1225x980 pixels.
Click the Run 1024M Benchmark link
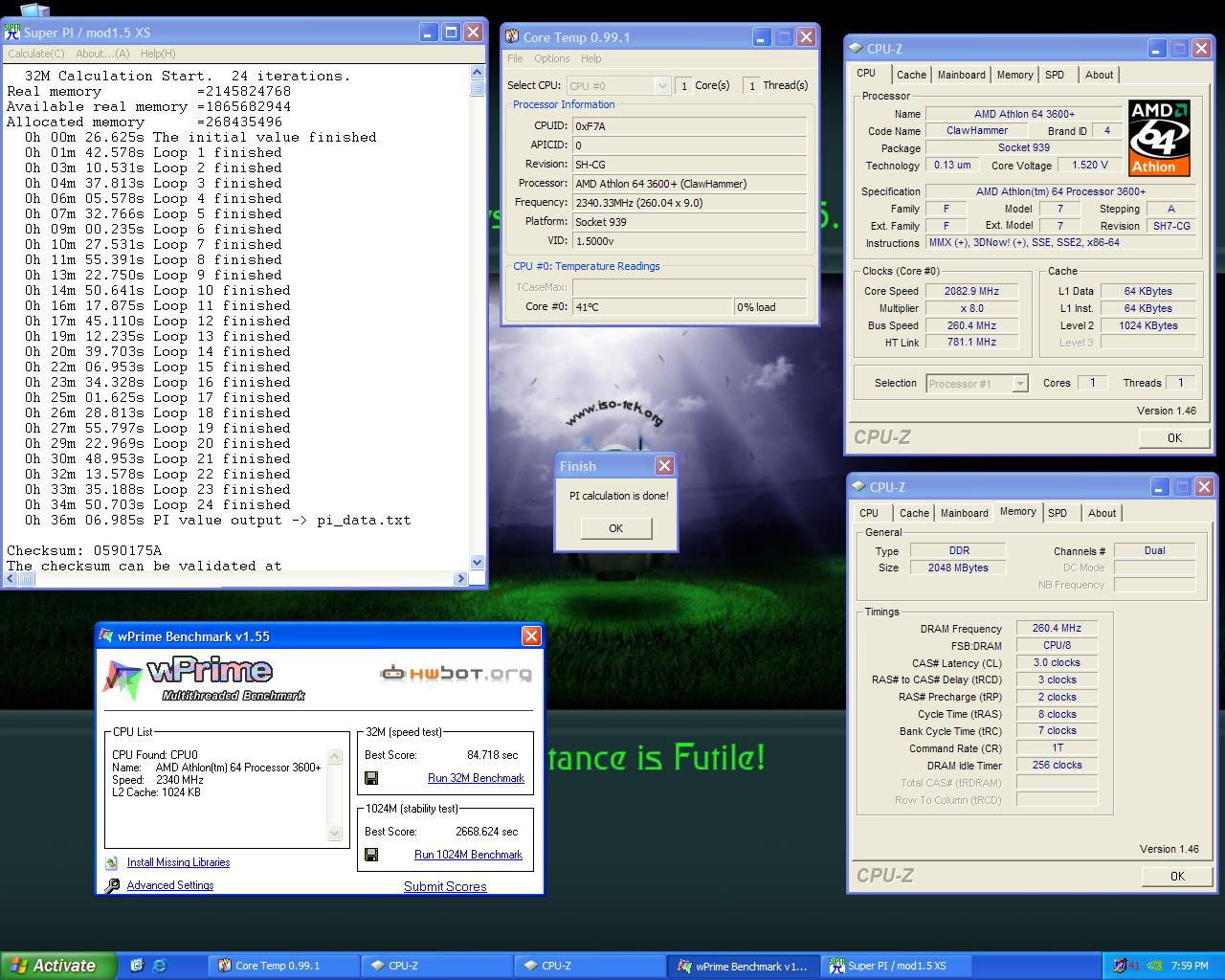(x=468, y=855)
